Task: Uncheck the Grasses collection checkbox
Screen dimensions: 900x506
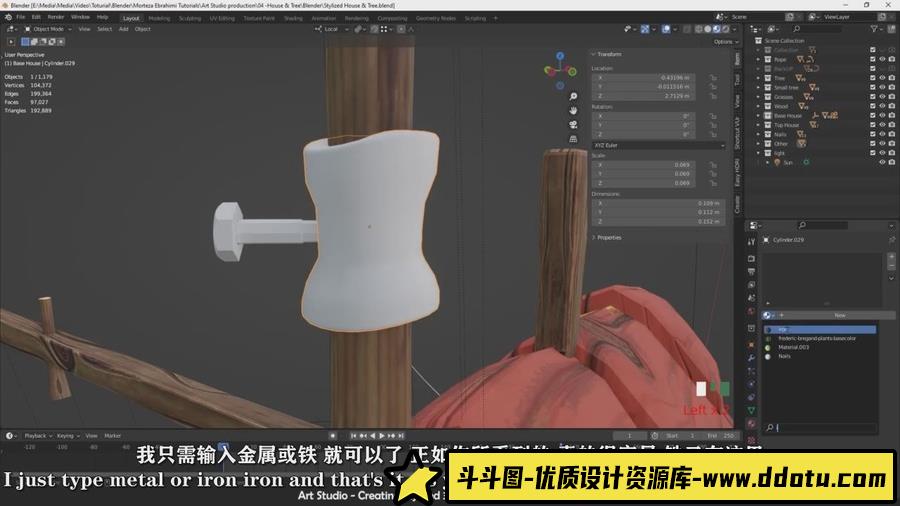Action: [872, 97]
